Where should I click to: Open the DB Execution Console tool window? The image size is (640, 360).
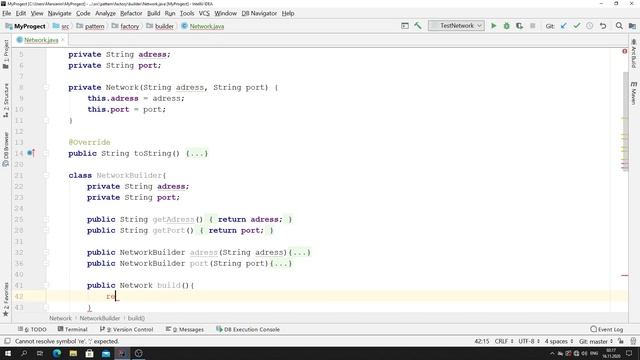tap(248, 329)
